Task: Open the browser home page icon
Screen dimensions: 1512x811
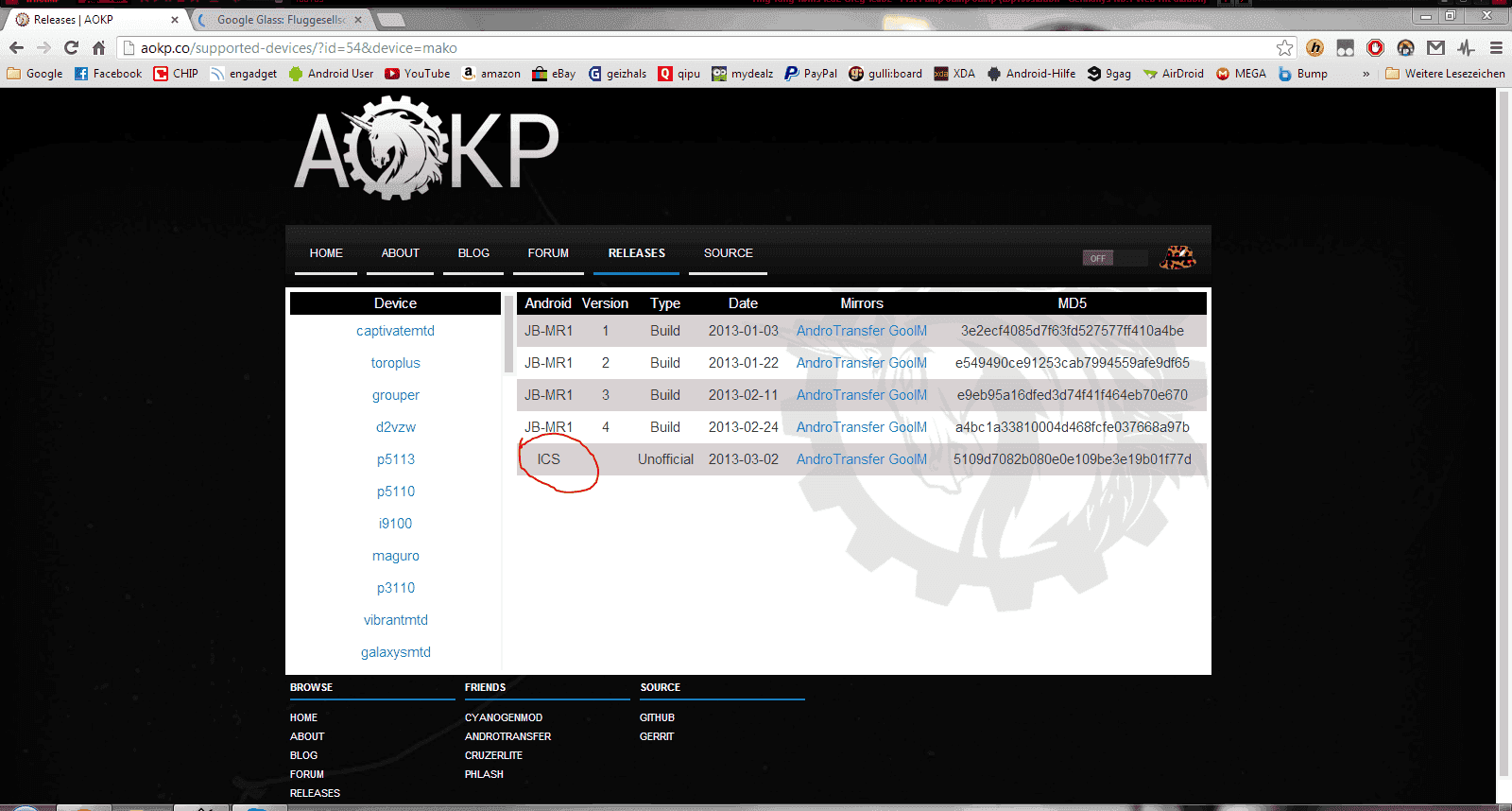Action: (x=98, y=47)
